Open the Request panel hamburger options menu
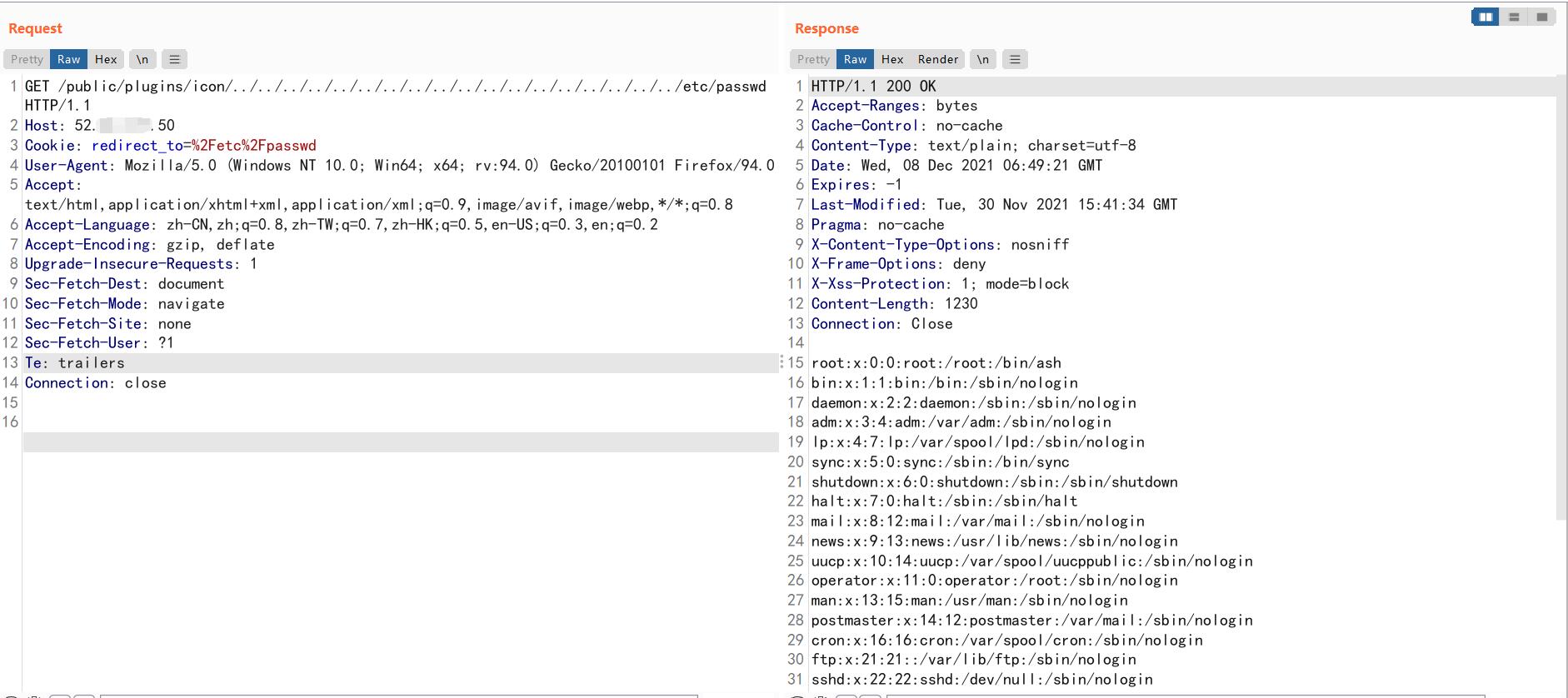This screenshot has height=698, width=1568. 174,59
